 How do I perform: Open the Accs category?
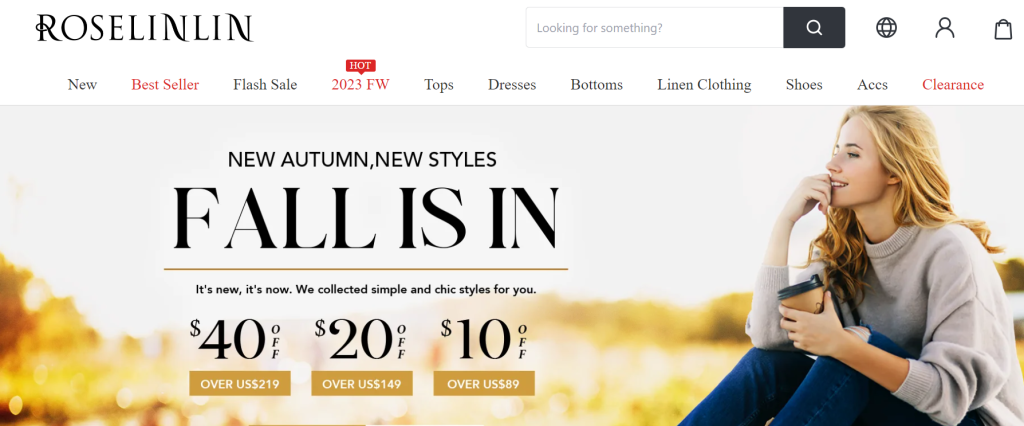(872, 84)
